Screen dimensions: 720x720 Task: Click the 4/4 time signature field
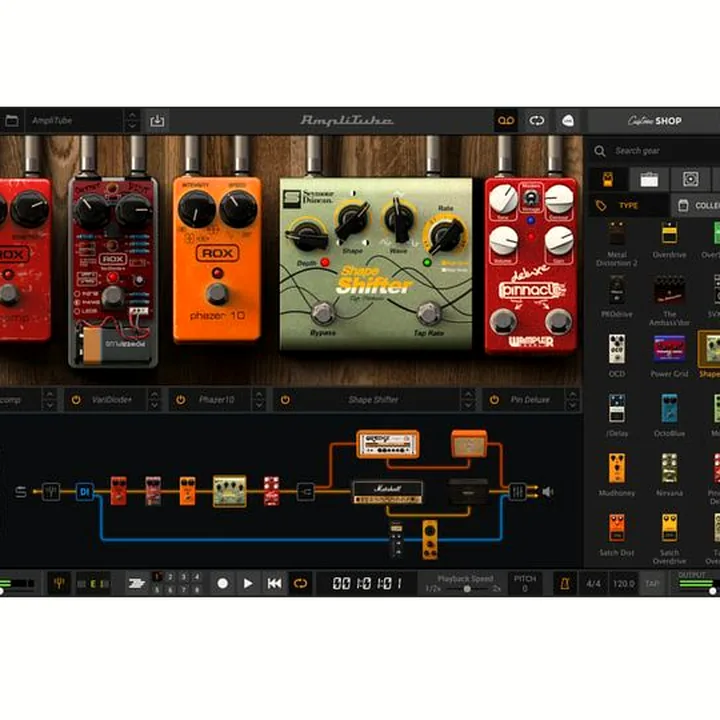point(593,584)
